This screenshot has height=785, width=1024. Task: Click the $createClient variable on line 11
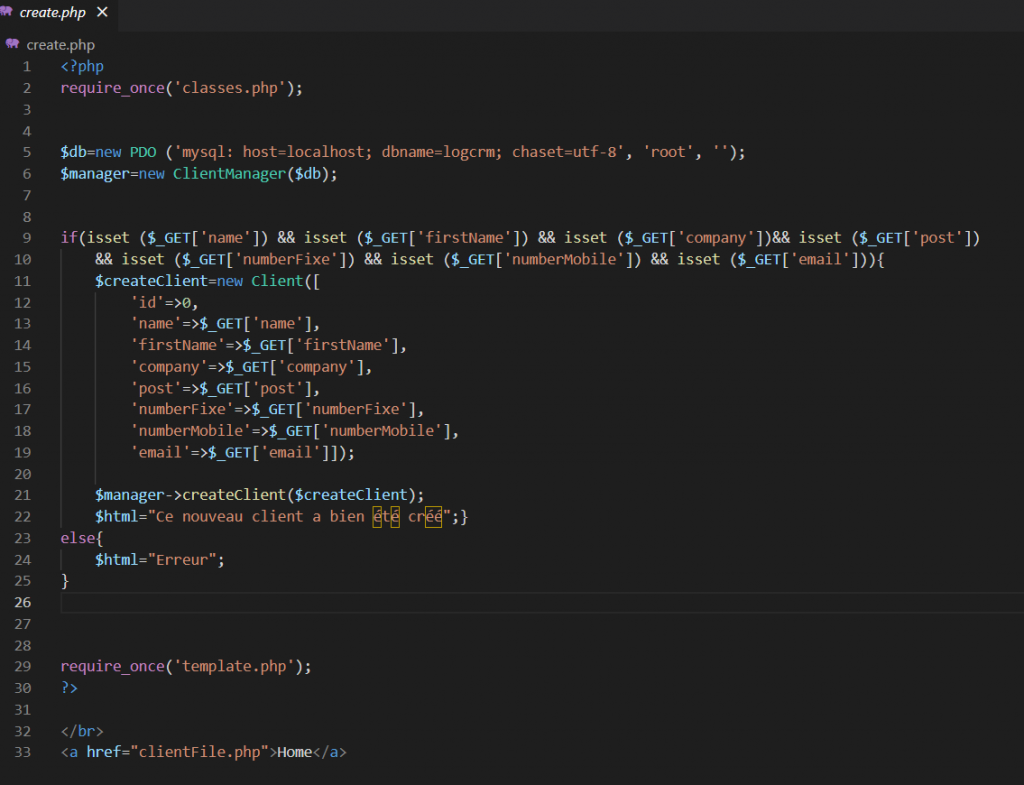point(152,281)
